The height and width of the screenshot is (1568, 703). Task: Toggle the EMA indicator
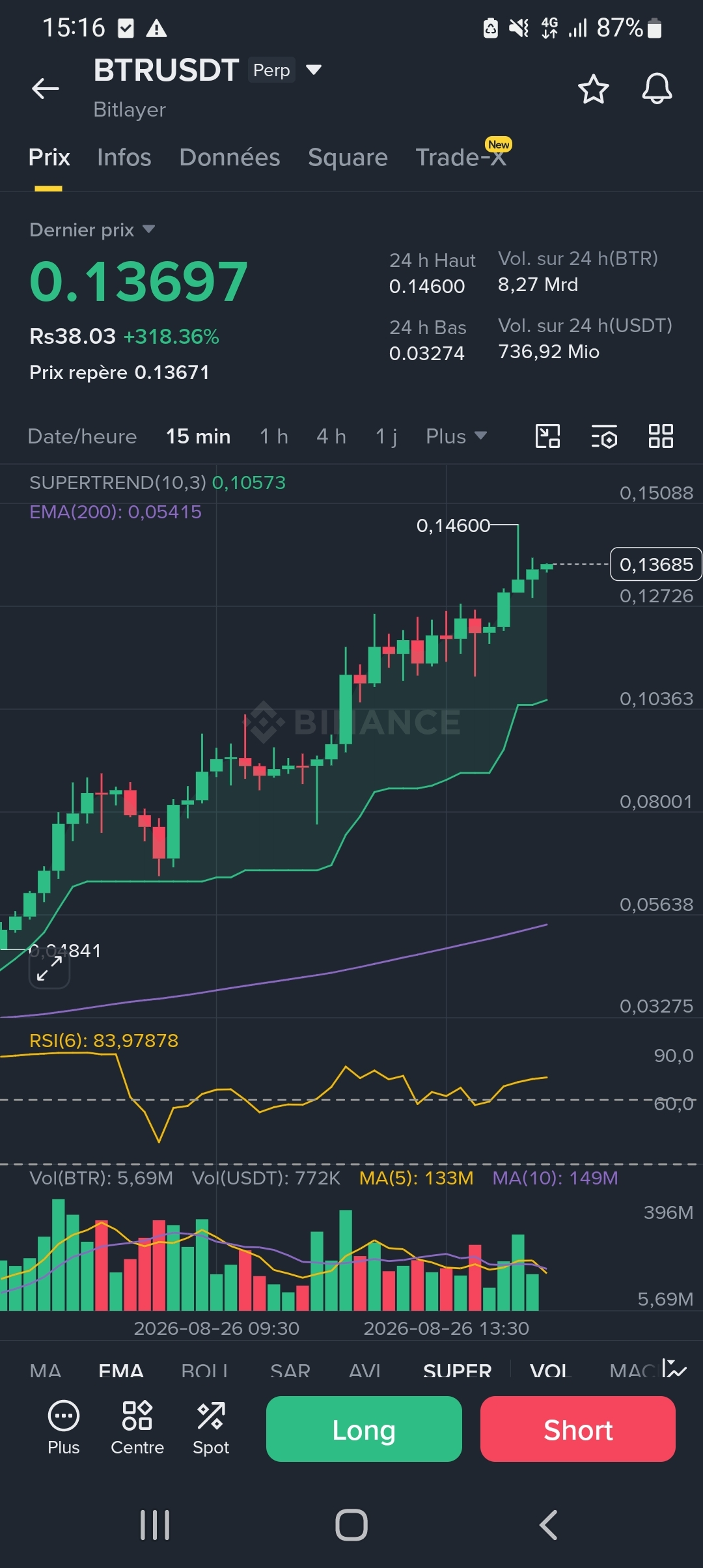(x=121, y=1370)
